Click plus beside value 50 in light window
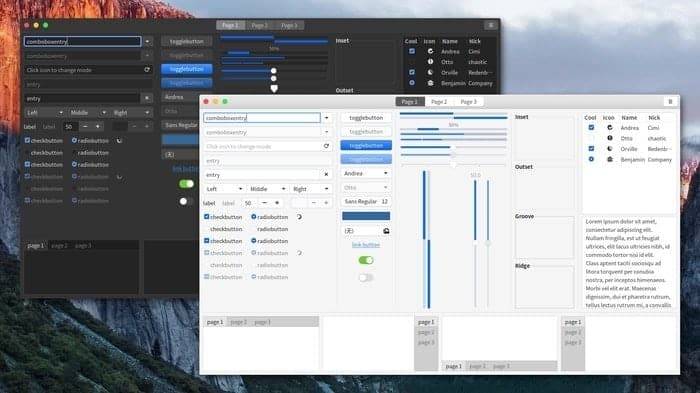700x393 pixels. point(277,203)
